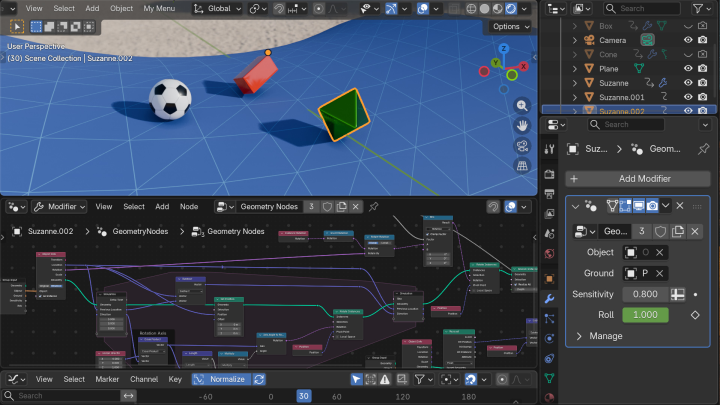
Task: Pin the Geometry Nodes tree in node editor
Action: (373, 206)
